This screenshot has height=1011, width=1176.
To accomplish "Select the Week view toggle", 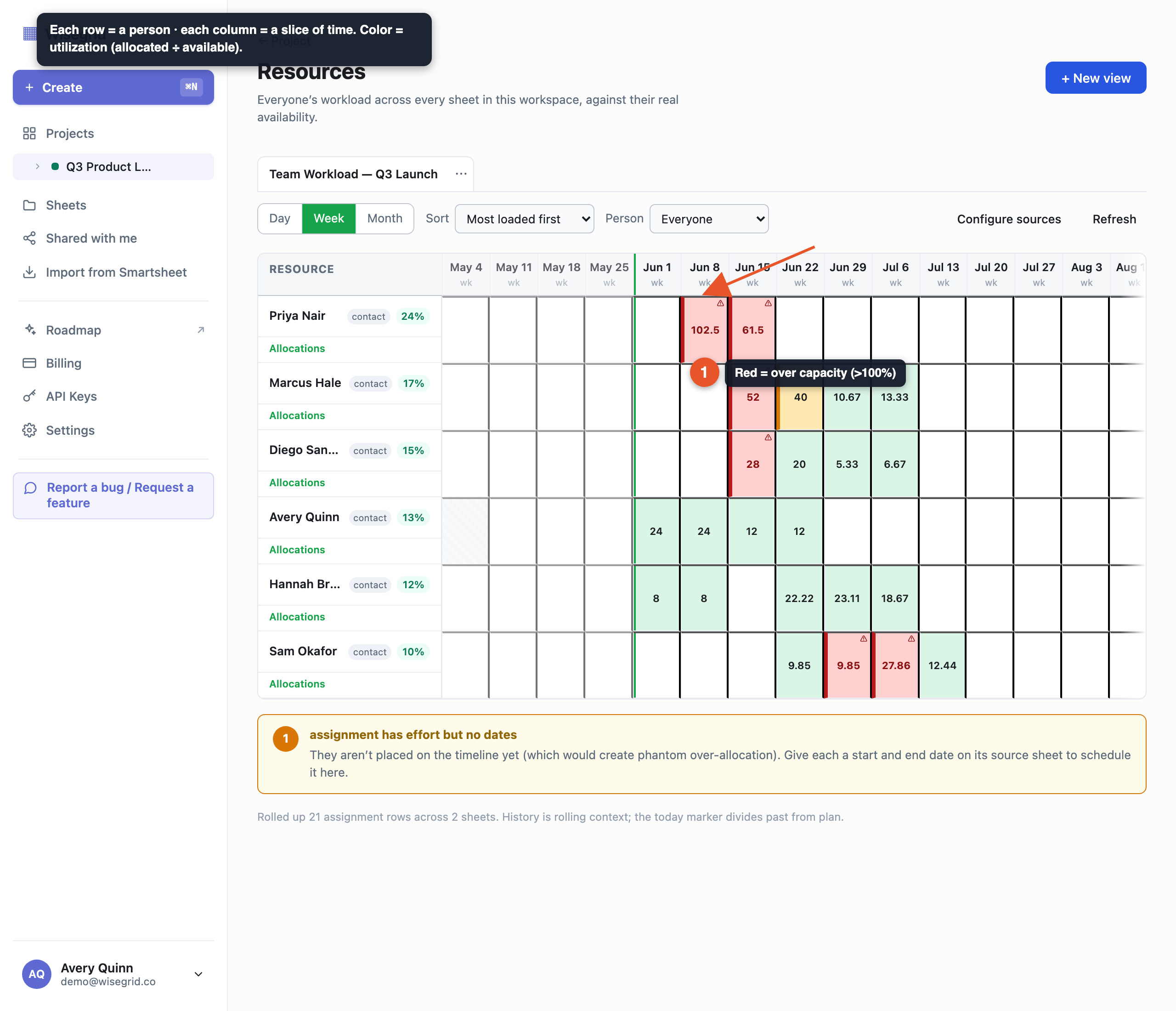I will [x=328, y=219].
